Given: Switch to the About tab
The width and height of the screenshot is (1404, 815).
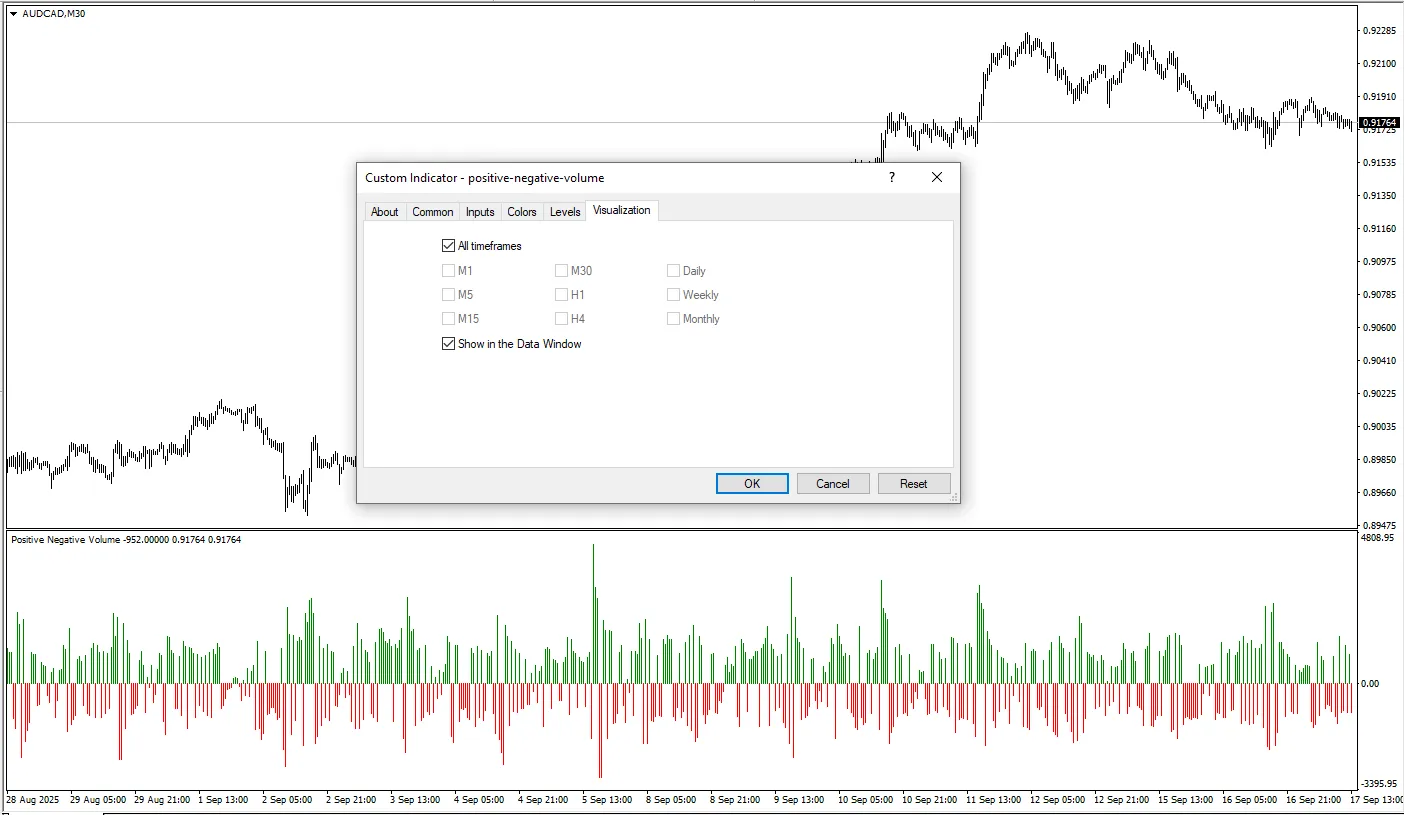Looking at the screenshot, I should point(384,212).
